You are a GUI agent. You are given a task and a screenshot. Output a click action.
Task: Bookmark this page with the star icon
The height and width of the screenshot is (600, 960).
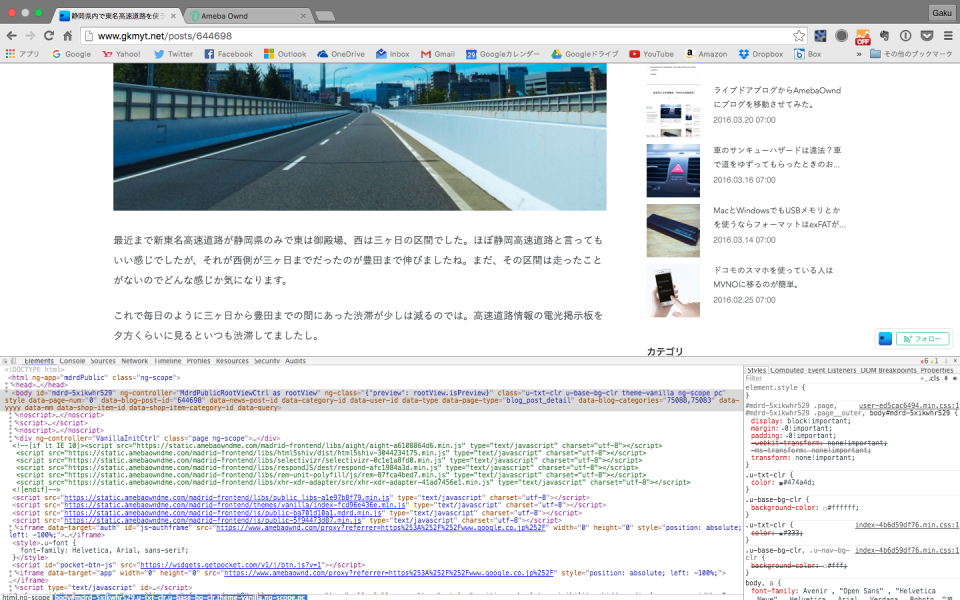click(798, 36)
